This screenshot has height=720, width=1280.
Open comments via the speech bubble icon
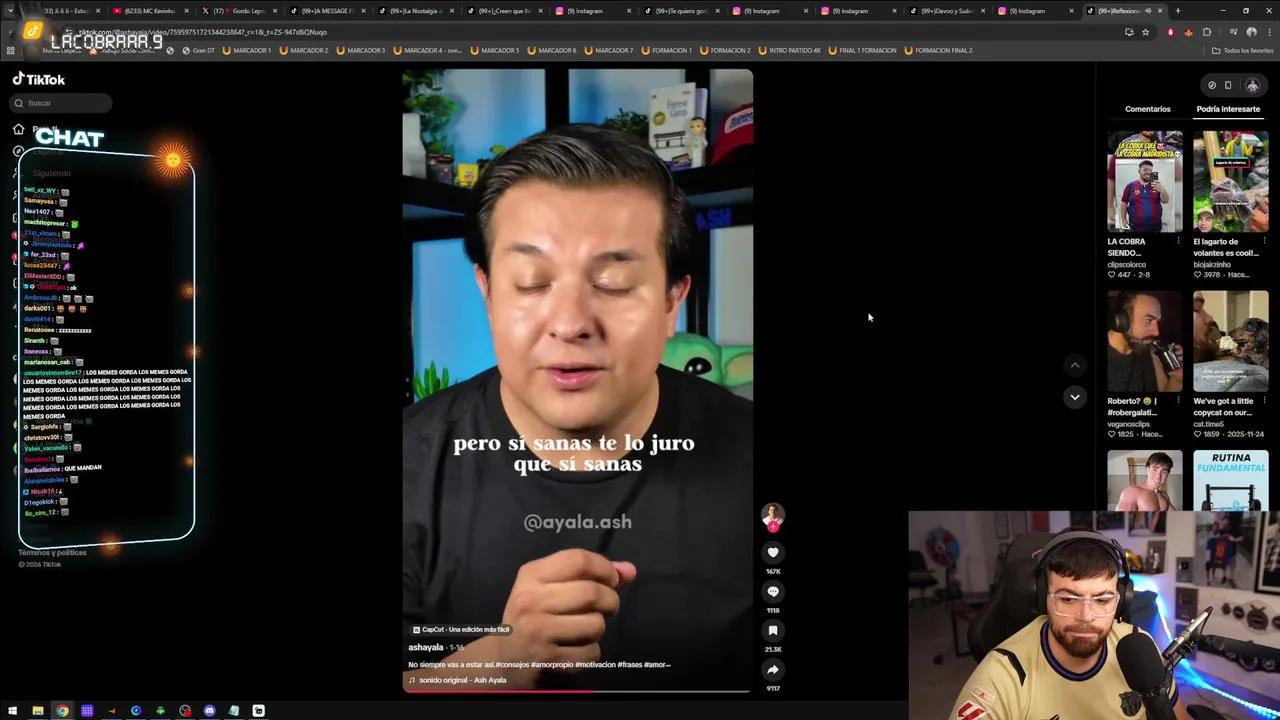[773, 591]
